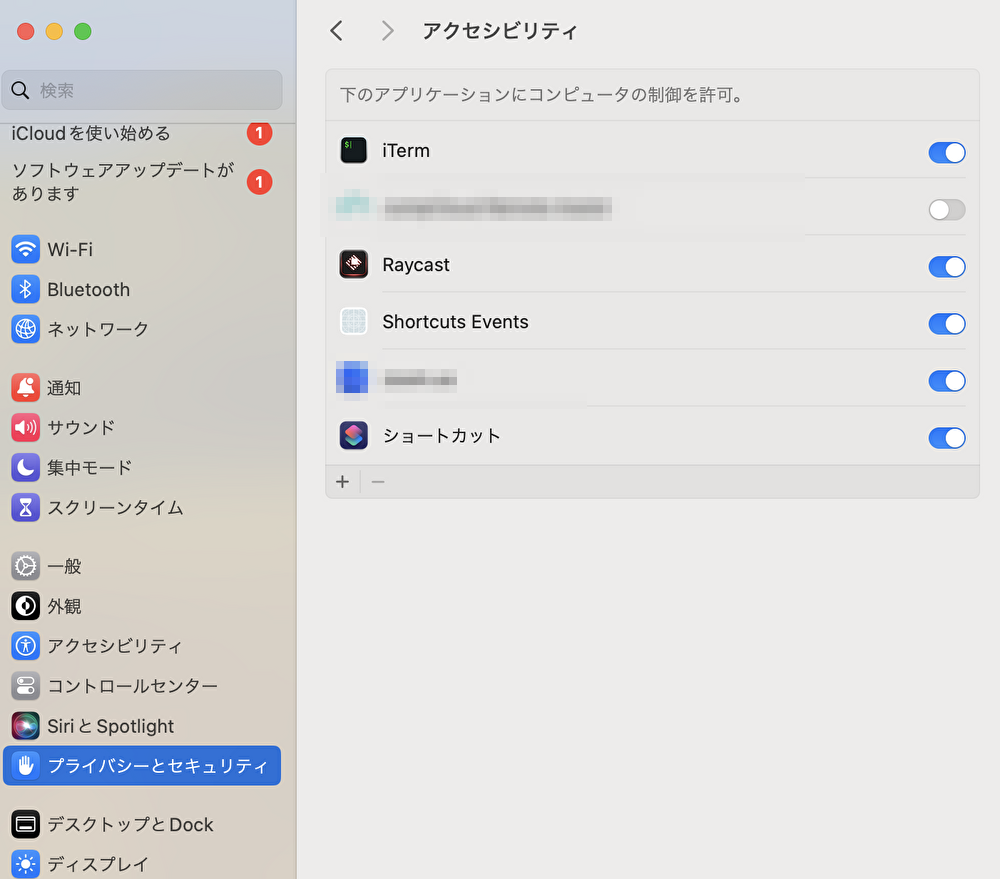Click the iCloud red badge
Image resolution: width=1000 pixels, height=879 pixels.
click(x=260, y=133)
